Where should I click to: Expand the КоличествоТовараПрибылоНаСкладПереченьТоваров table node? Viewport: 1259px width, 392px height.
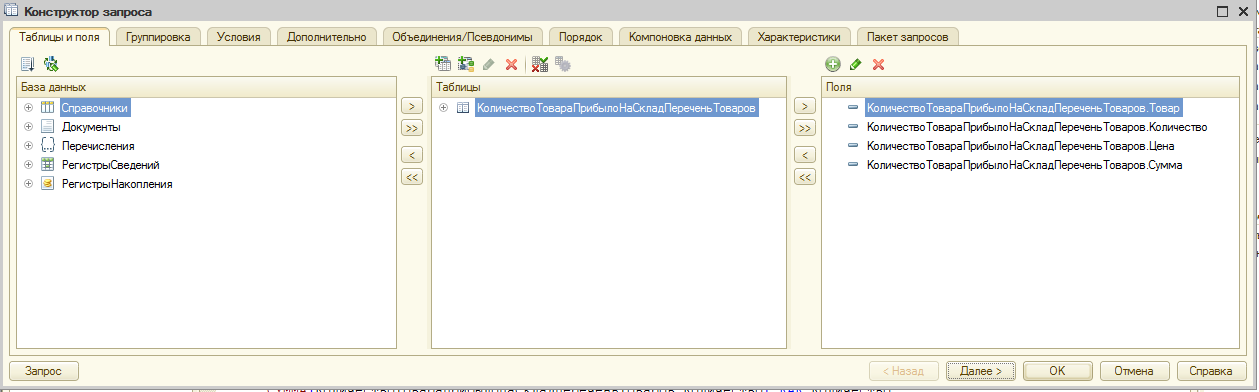444,107
